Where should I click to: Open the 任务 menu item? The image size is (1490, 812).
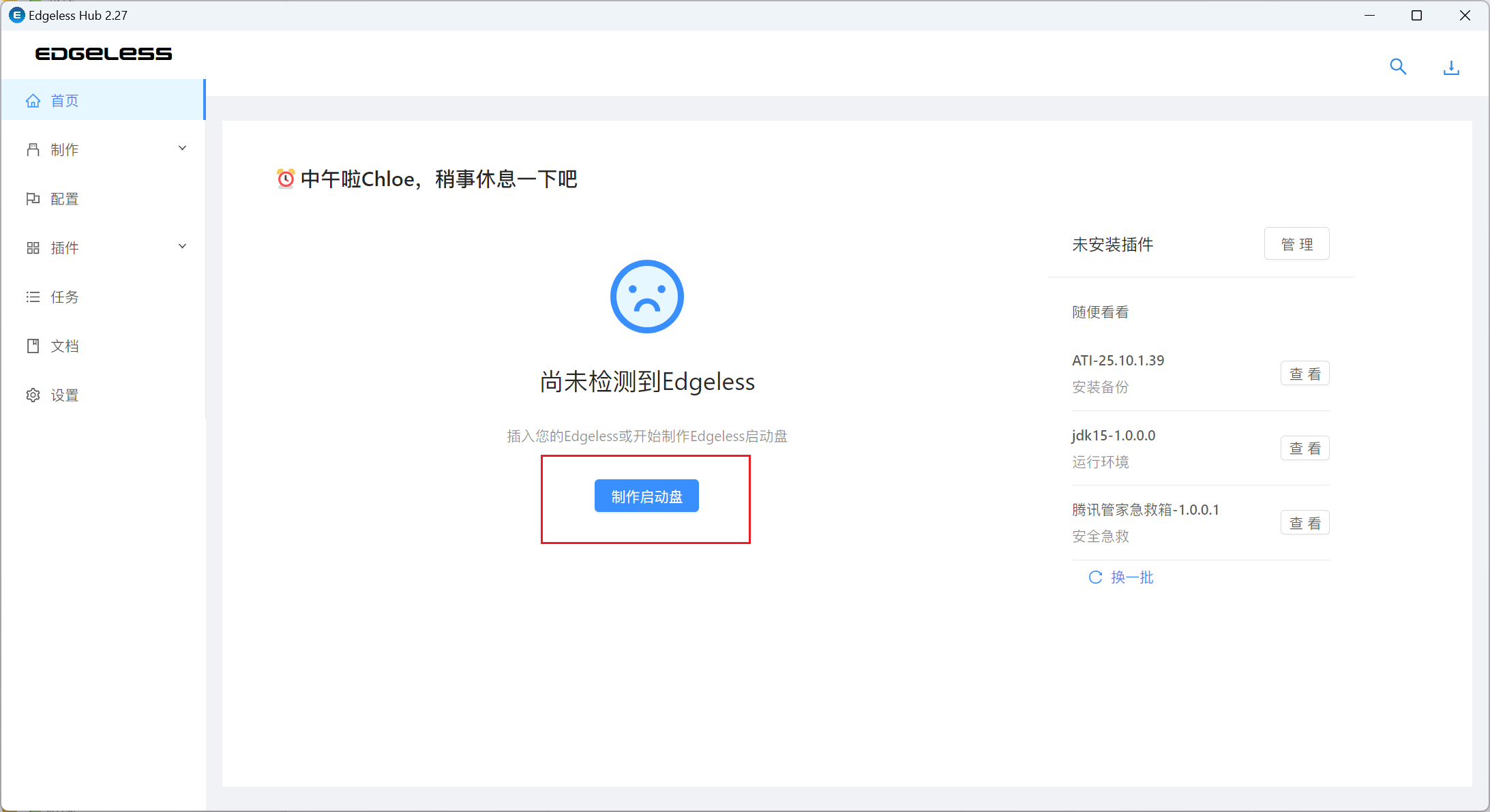[102, 297]
